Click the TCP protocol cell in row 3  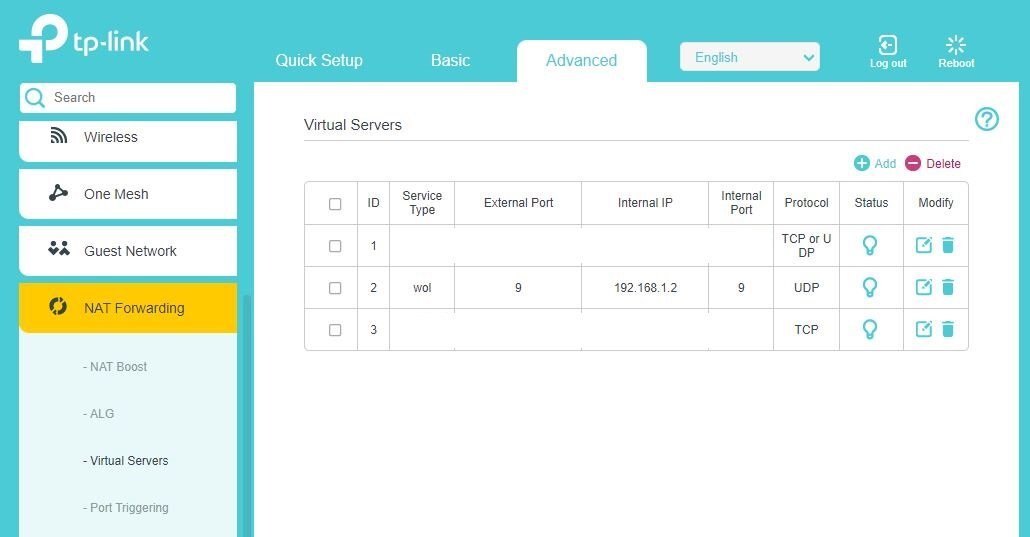(x=806, y=330)
